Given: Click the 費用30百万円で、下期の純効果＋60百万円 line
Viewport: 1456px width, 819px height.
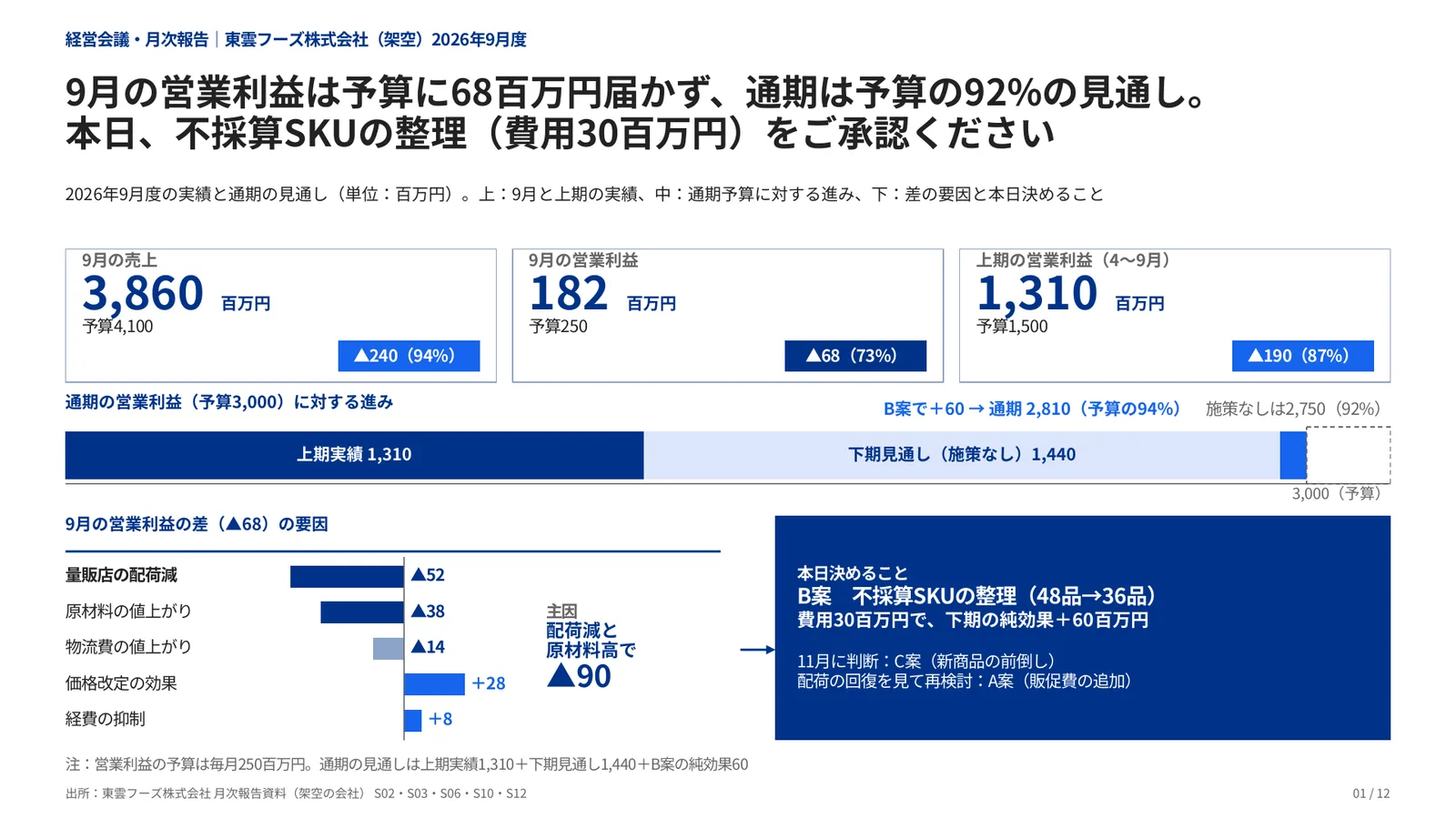Looking at the screenshot, I should click(x=973, y=621).
